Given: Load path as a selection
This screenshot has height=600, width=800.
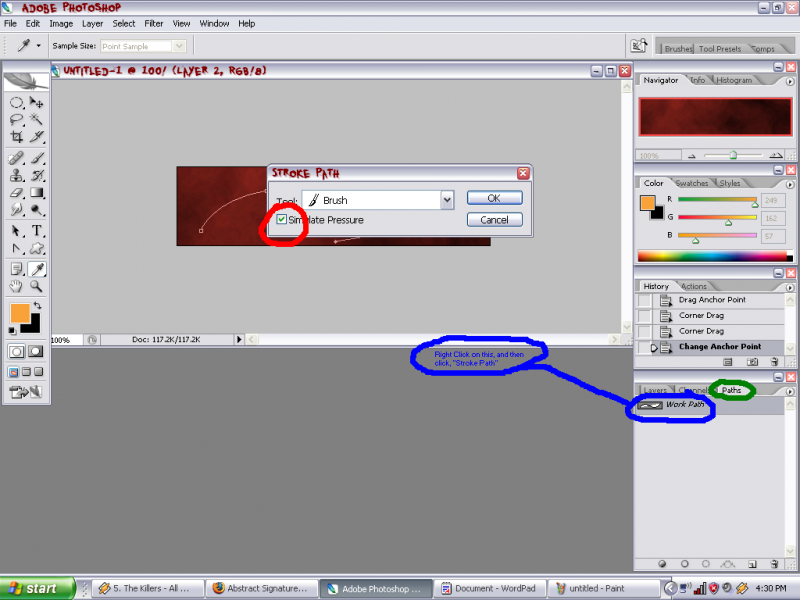Looking at the screenshot, I should (x=706, y=564).
